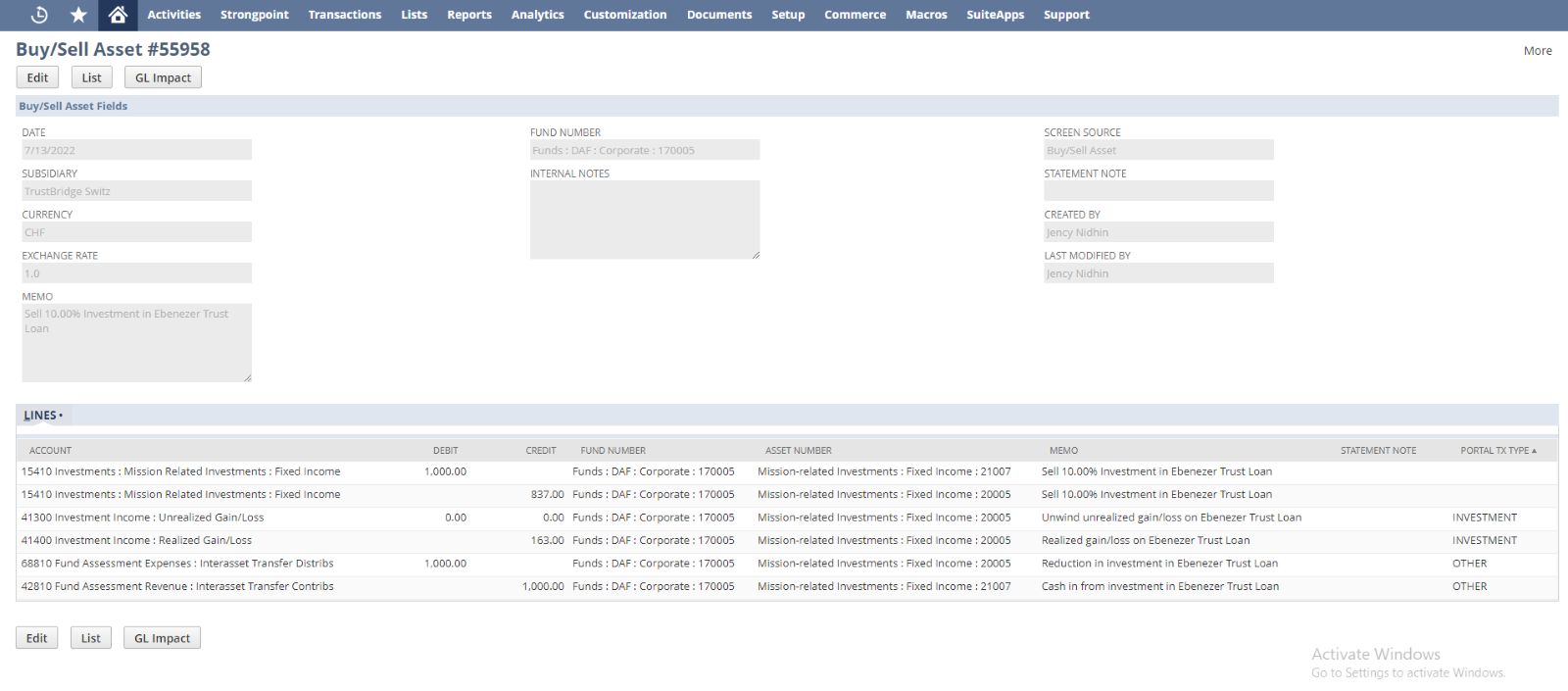The height and width of the screenshot is (691, 1568).
Task: Open the Transactions menu
Action: [344, 15]
